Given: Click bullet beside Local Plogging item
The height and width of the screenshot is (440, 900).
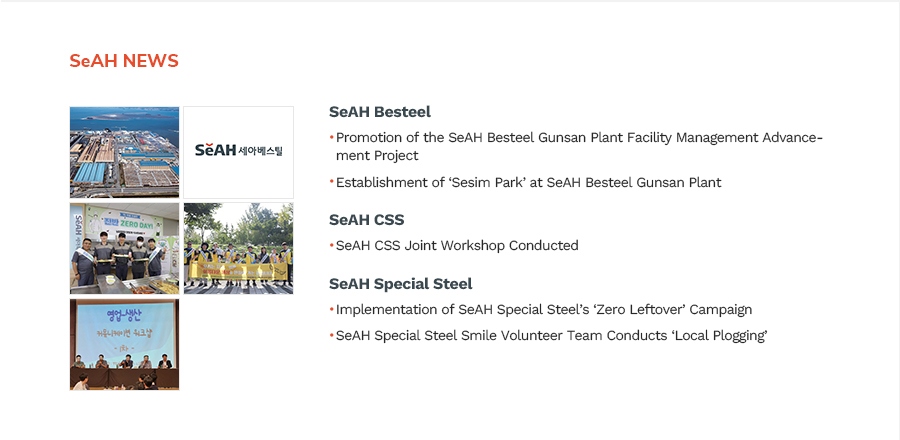Looking at the screenshot, I should tap(332, 335).
